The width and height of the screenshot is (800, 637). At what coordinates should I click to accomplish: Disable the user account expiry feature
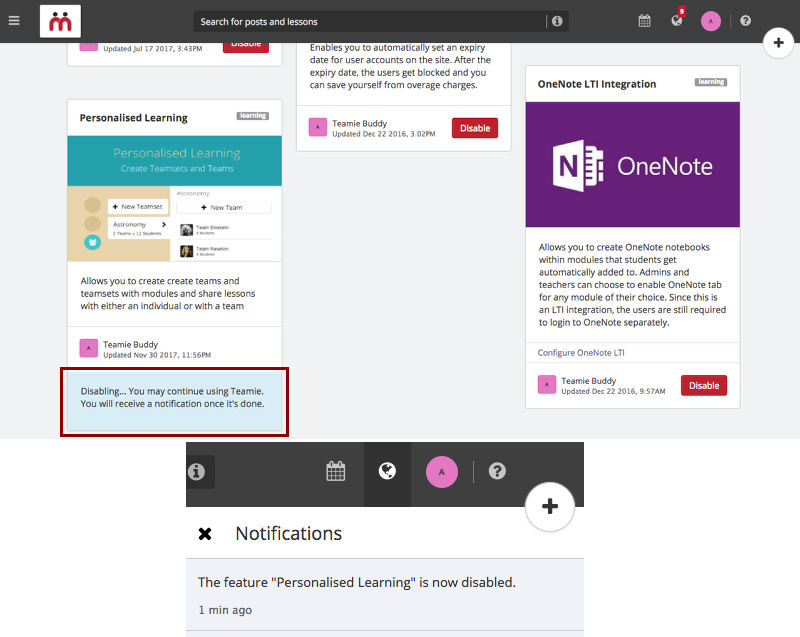pyautogui.click(x=474, y=128)
